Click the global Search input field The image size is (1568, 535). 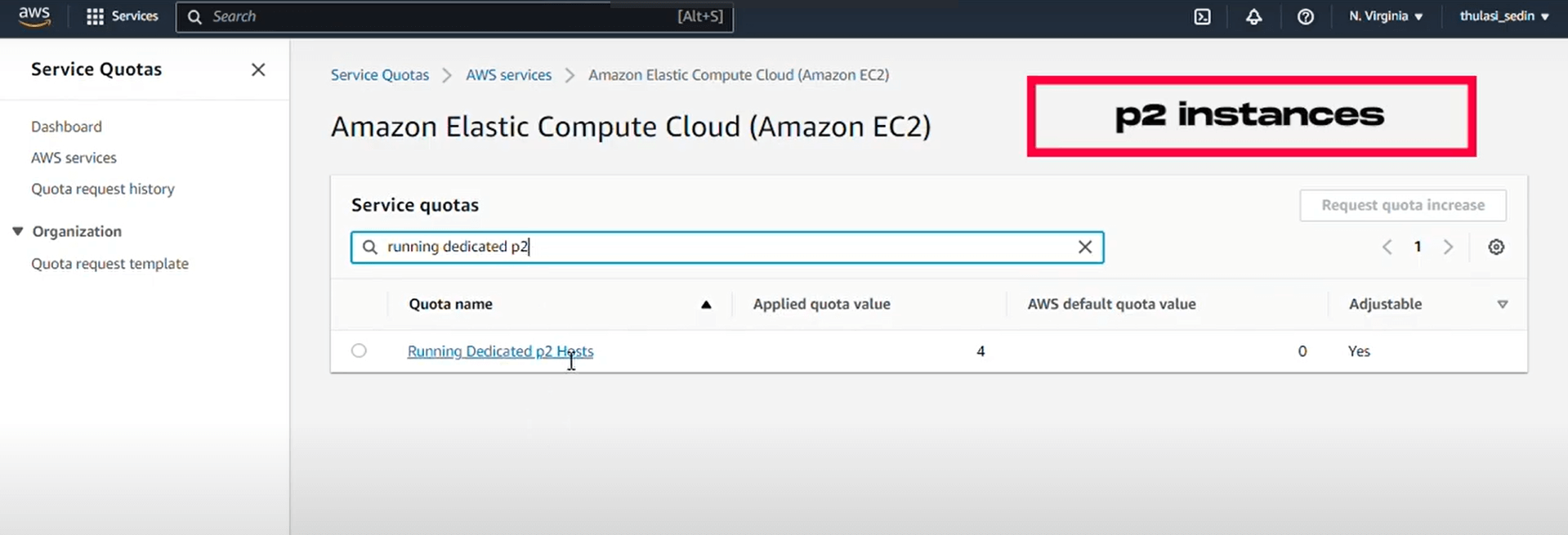pos(454,16)
